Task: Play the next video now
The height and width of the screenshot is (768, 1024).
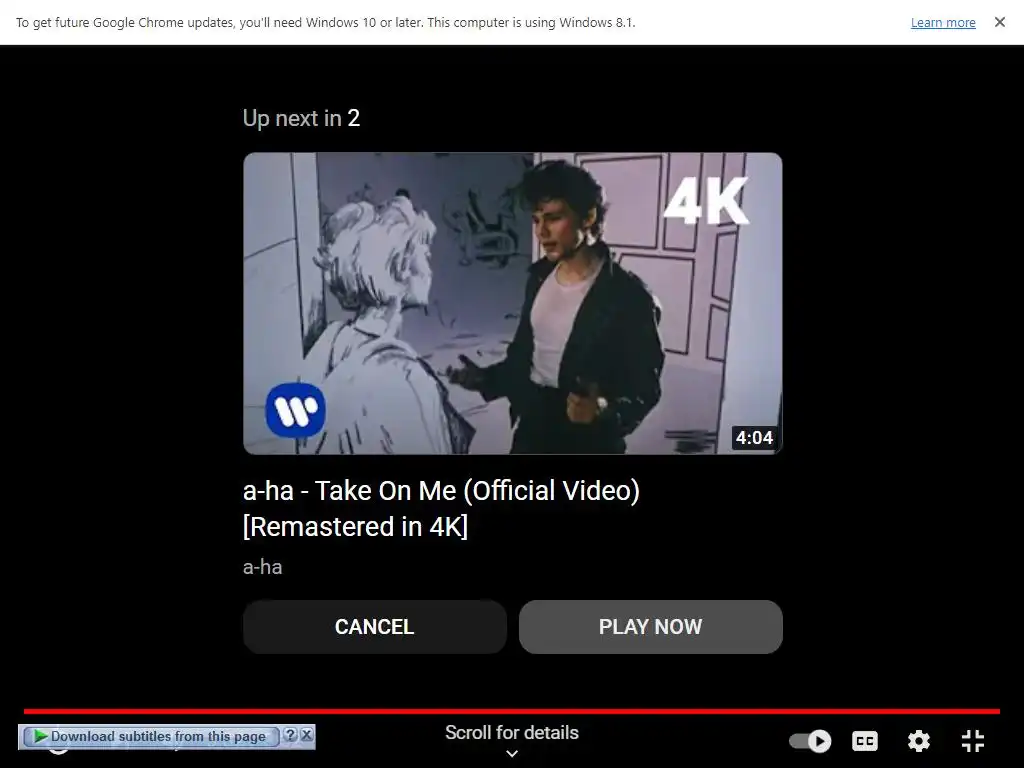Action: (650, 627)
